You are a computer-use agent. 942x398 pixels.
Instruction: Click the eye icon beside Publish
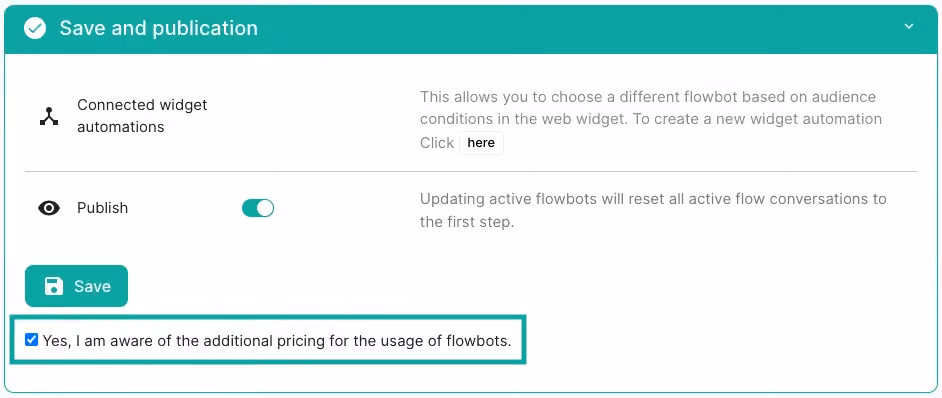coord(49,209)
